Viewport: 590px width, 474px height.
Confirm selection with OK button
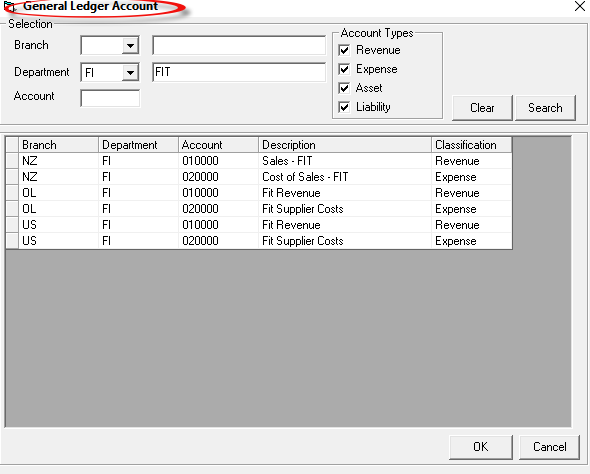pyautogui.click(x=481, y=447)
